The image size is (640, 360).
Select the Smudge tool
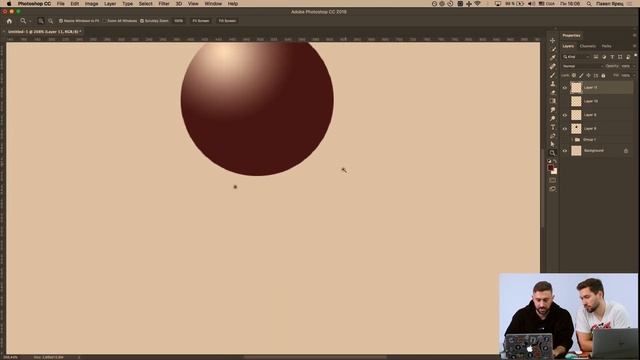coord(553,110)
